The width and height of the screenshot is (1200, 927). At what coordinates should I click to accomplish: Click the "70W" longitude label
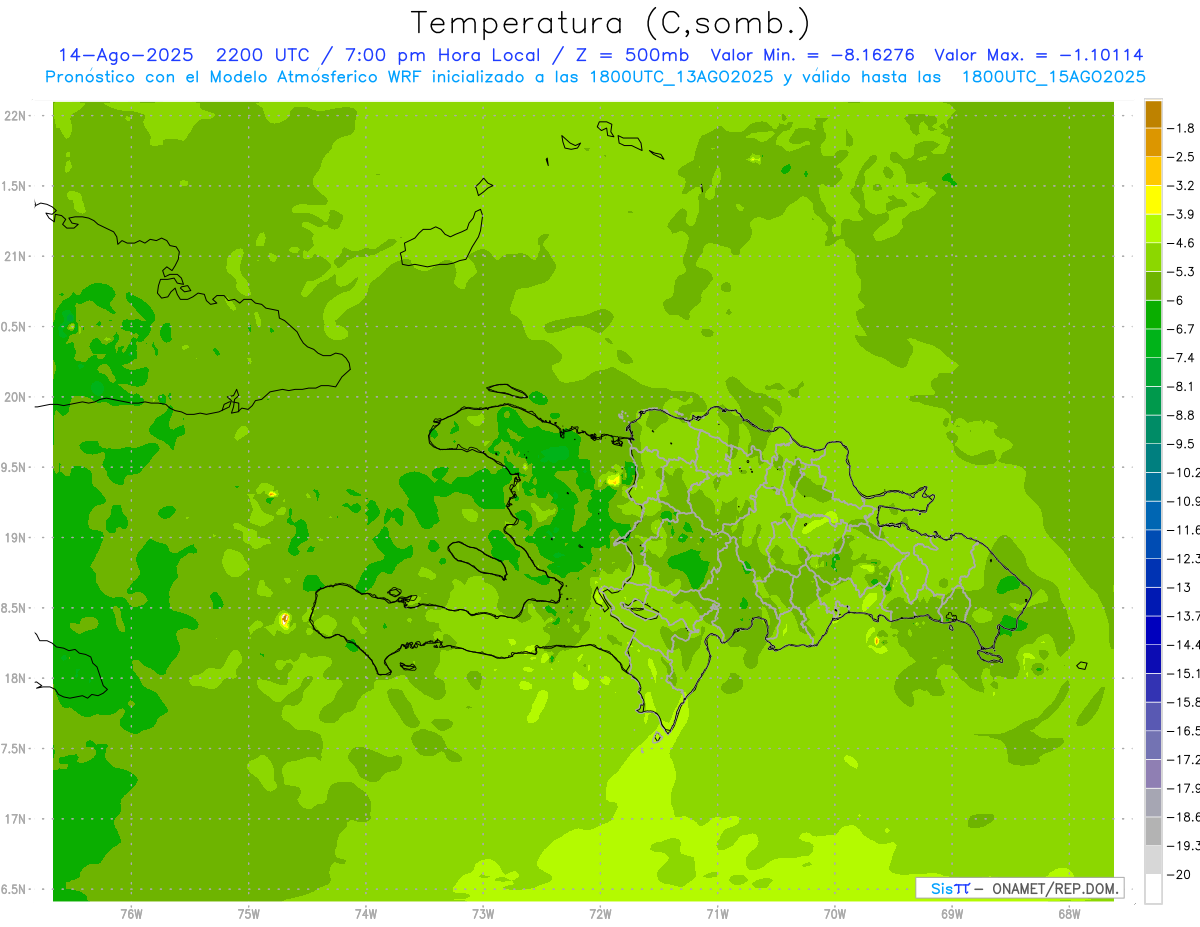pos(835,913)
